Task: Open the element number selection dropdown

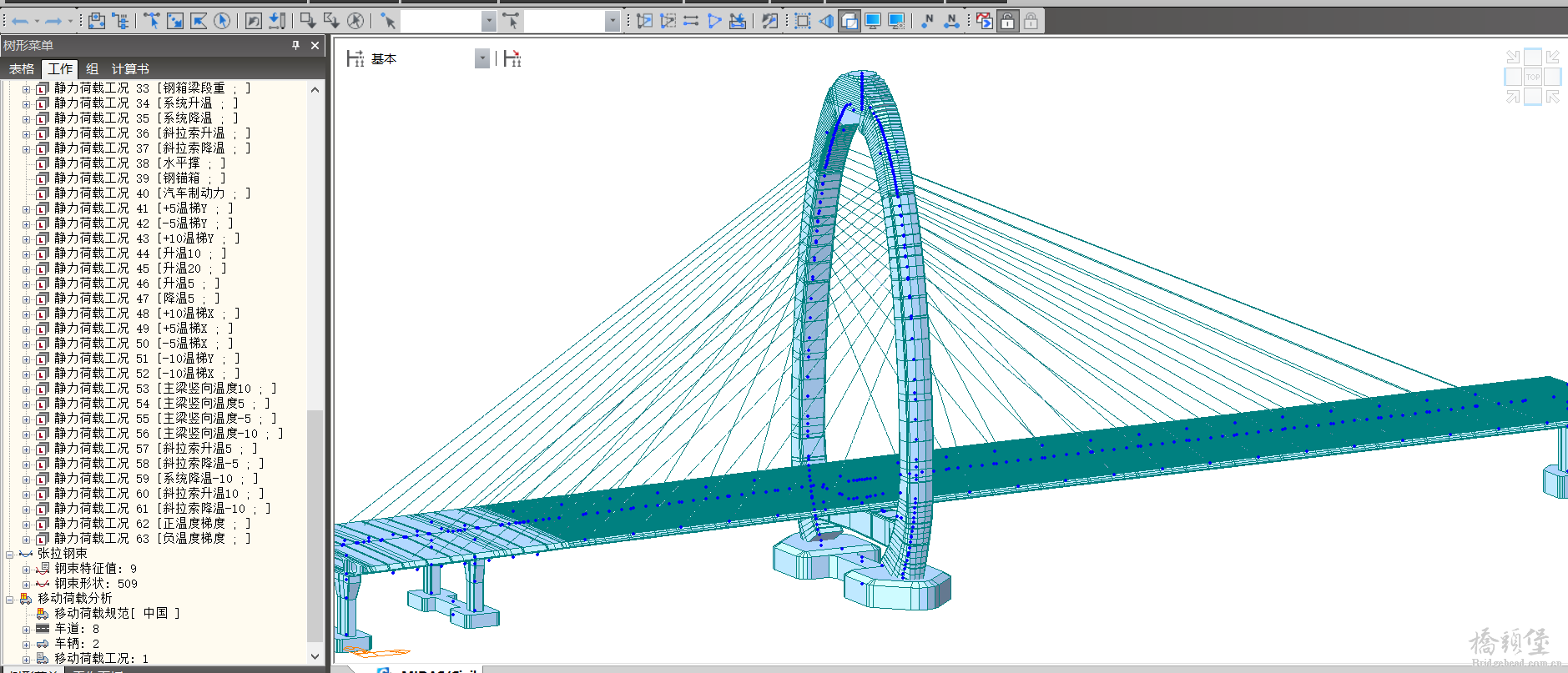Action: click(x=613, y=21)
